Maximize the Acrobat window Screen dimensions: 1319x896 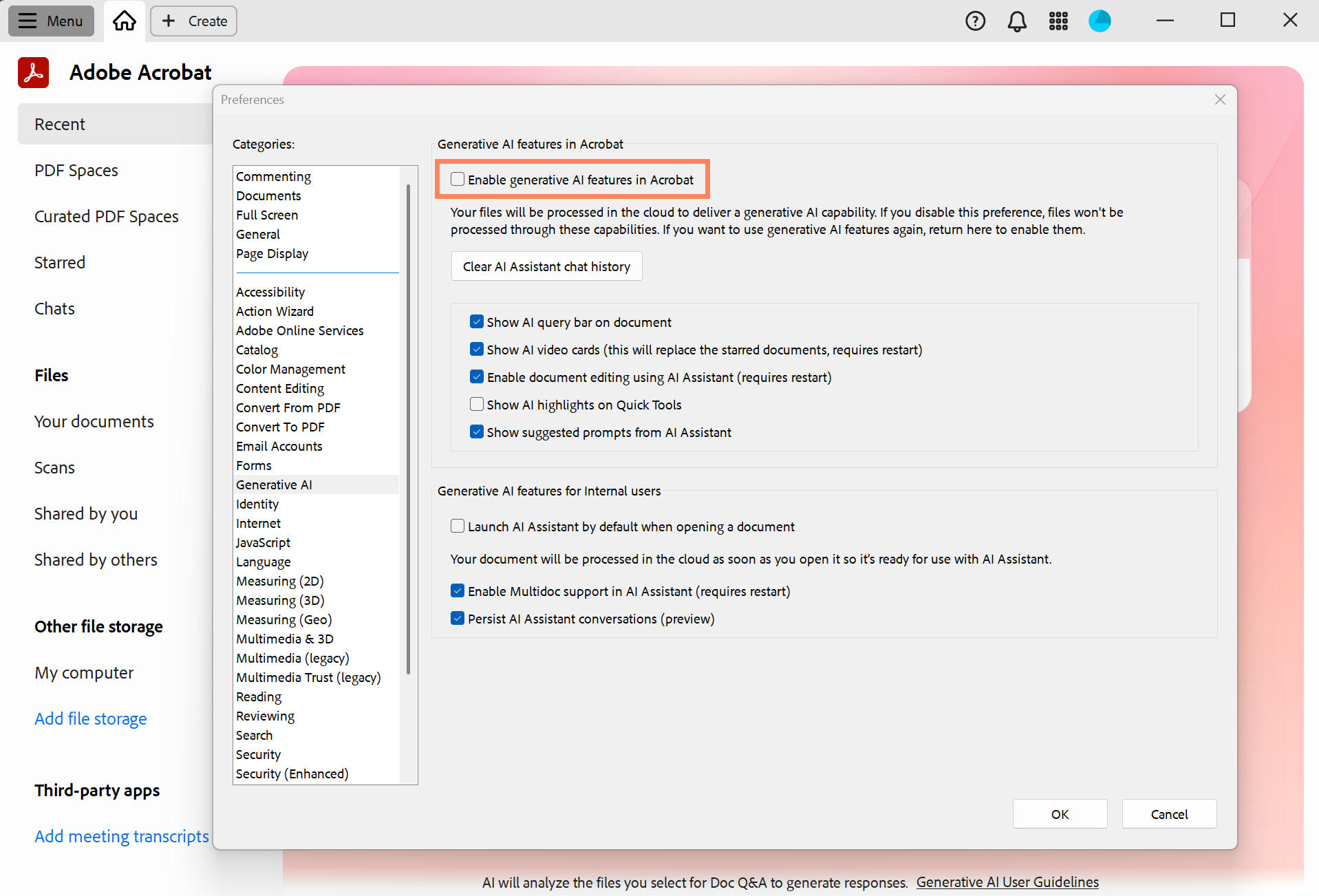(x=1227, y=21)
